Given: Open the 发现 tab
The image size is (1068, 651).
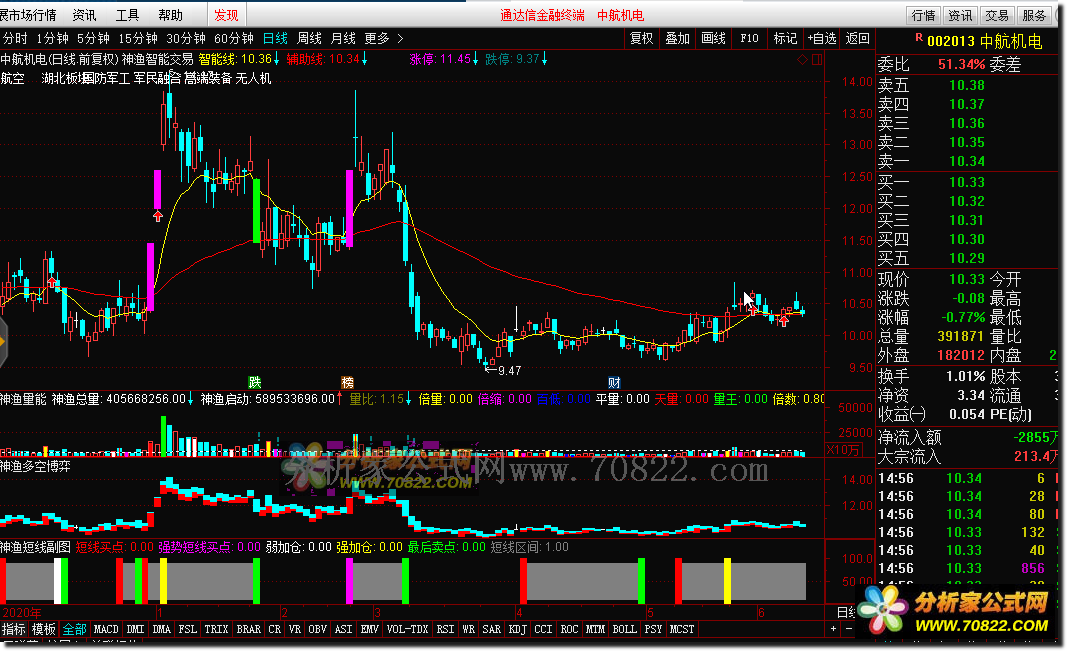Looking at the screenshot, I should [x=226, y=15].
